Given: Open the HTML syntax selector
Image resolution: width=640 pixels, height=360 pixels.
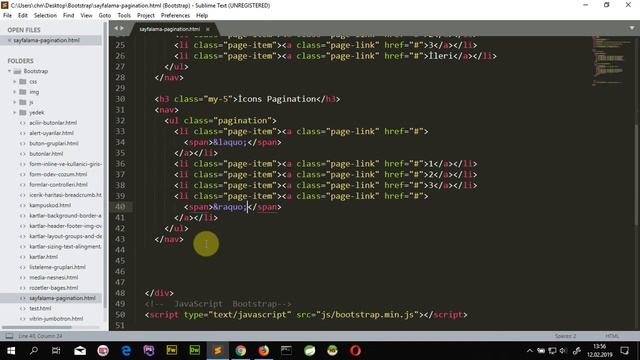Looking at the screenshot, I should click(x=612, y=336).
